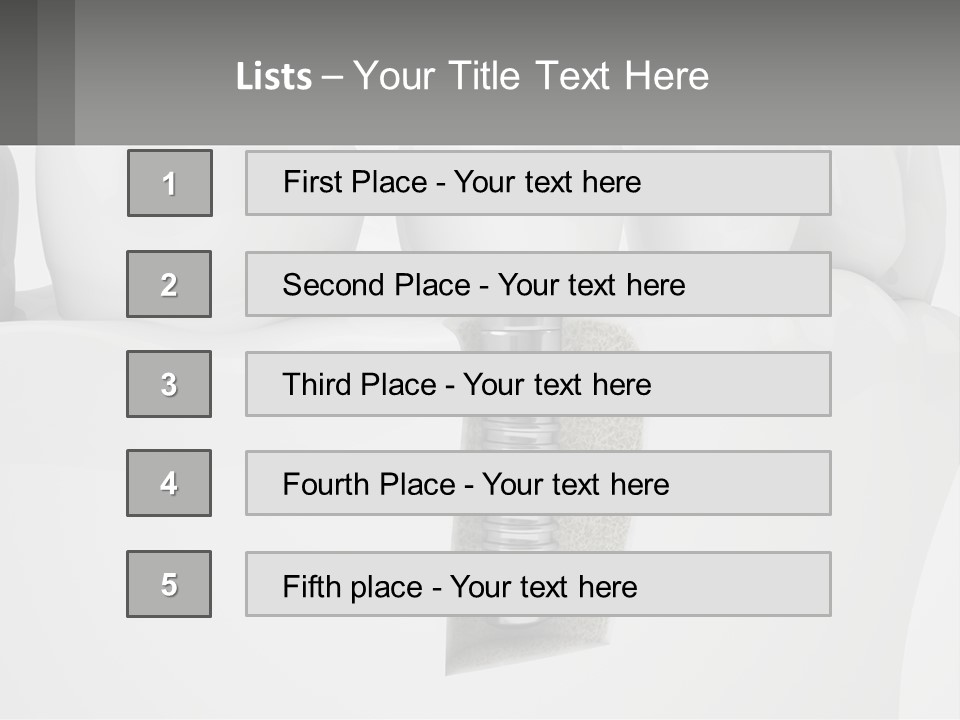Click the Fourth Place text bar

[538, 483]
